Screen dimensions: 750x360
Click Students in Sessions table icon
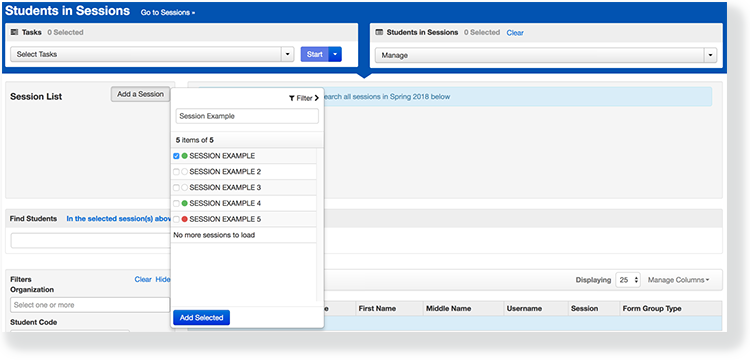point(379,33)
